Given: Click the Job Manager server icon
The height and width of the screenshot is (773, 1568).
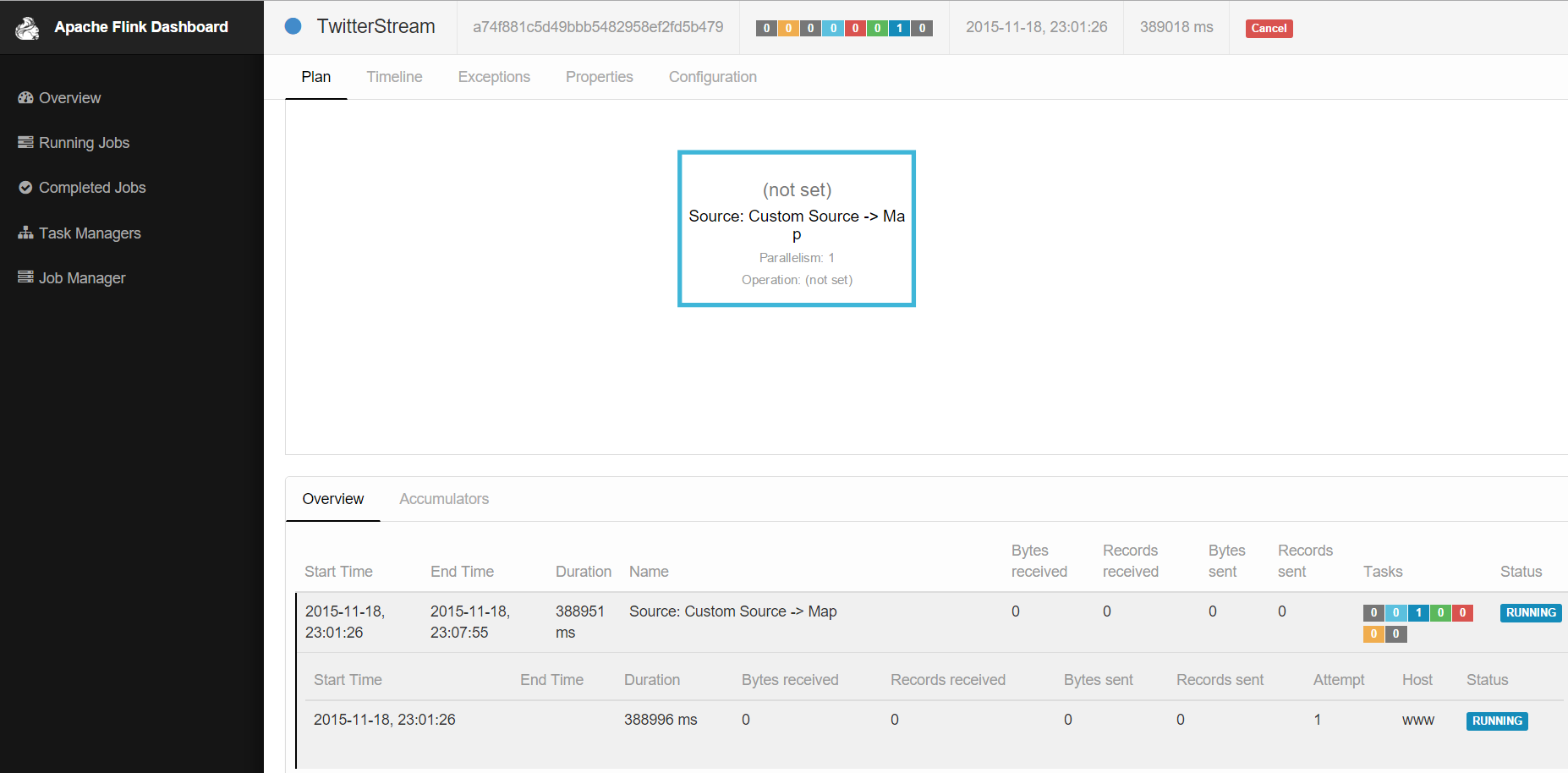Looking at the screenshot, I should [25, 277].
